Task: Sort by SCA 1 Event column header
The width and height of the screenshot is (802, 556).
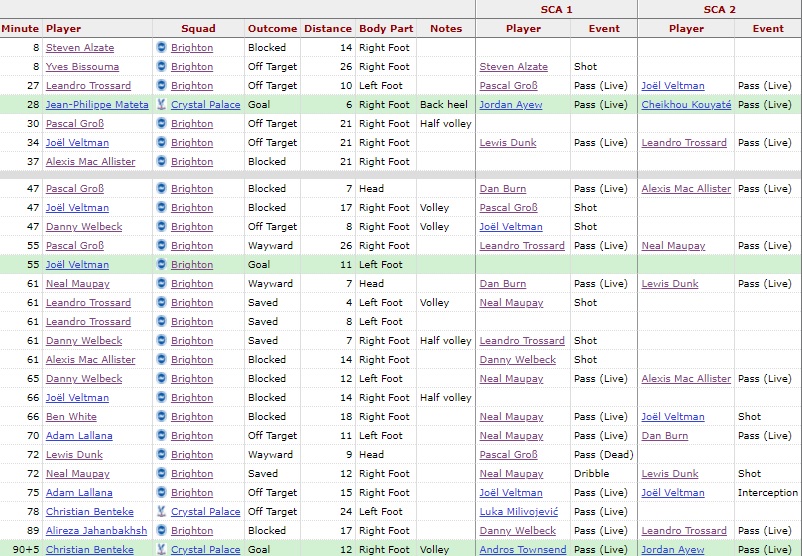Action: pos(604,29)
